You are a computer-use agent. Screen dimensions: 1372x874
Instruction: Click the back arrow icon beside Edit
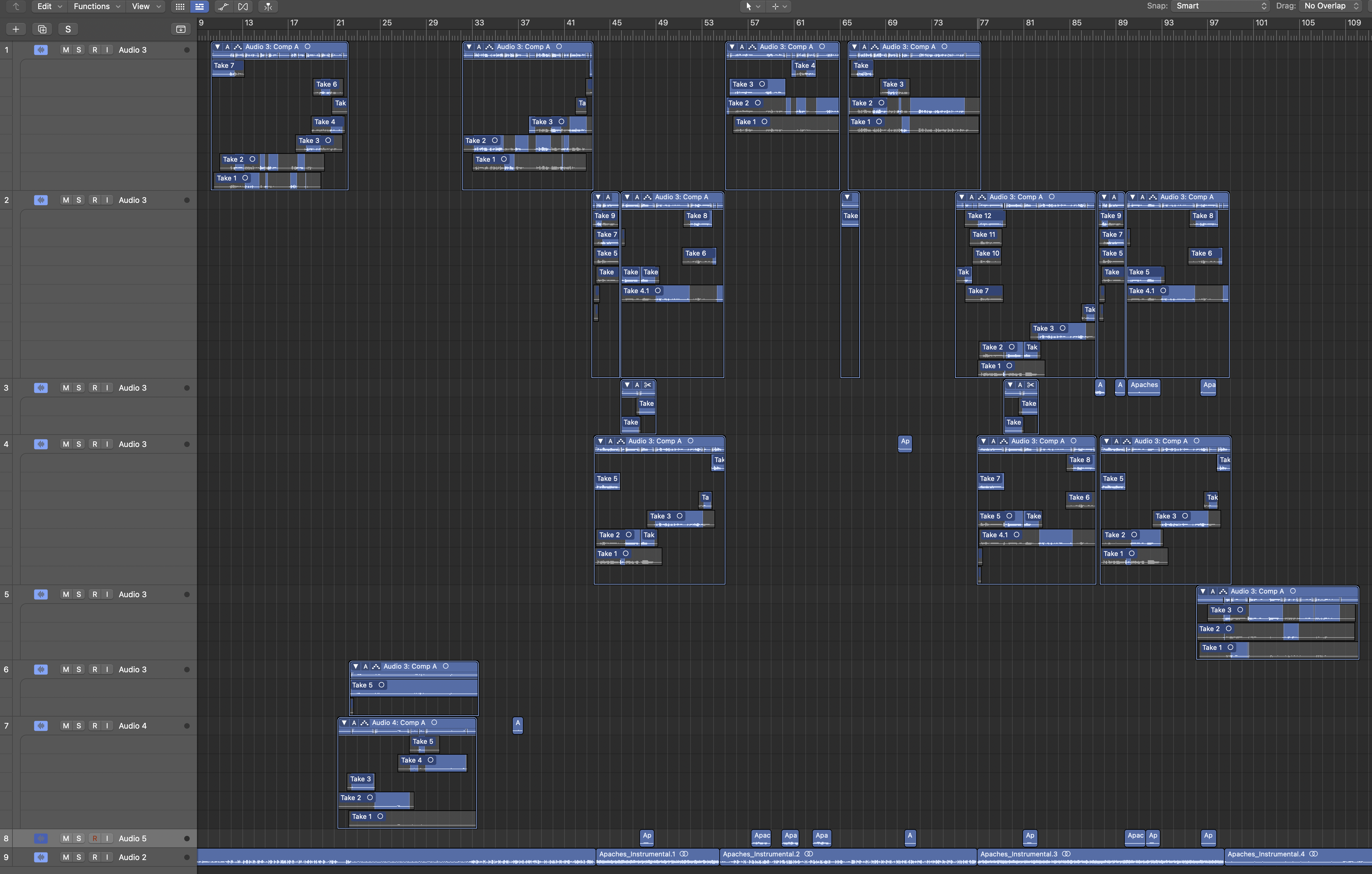16,6
